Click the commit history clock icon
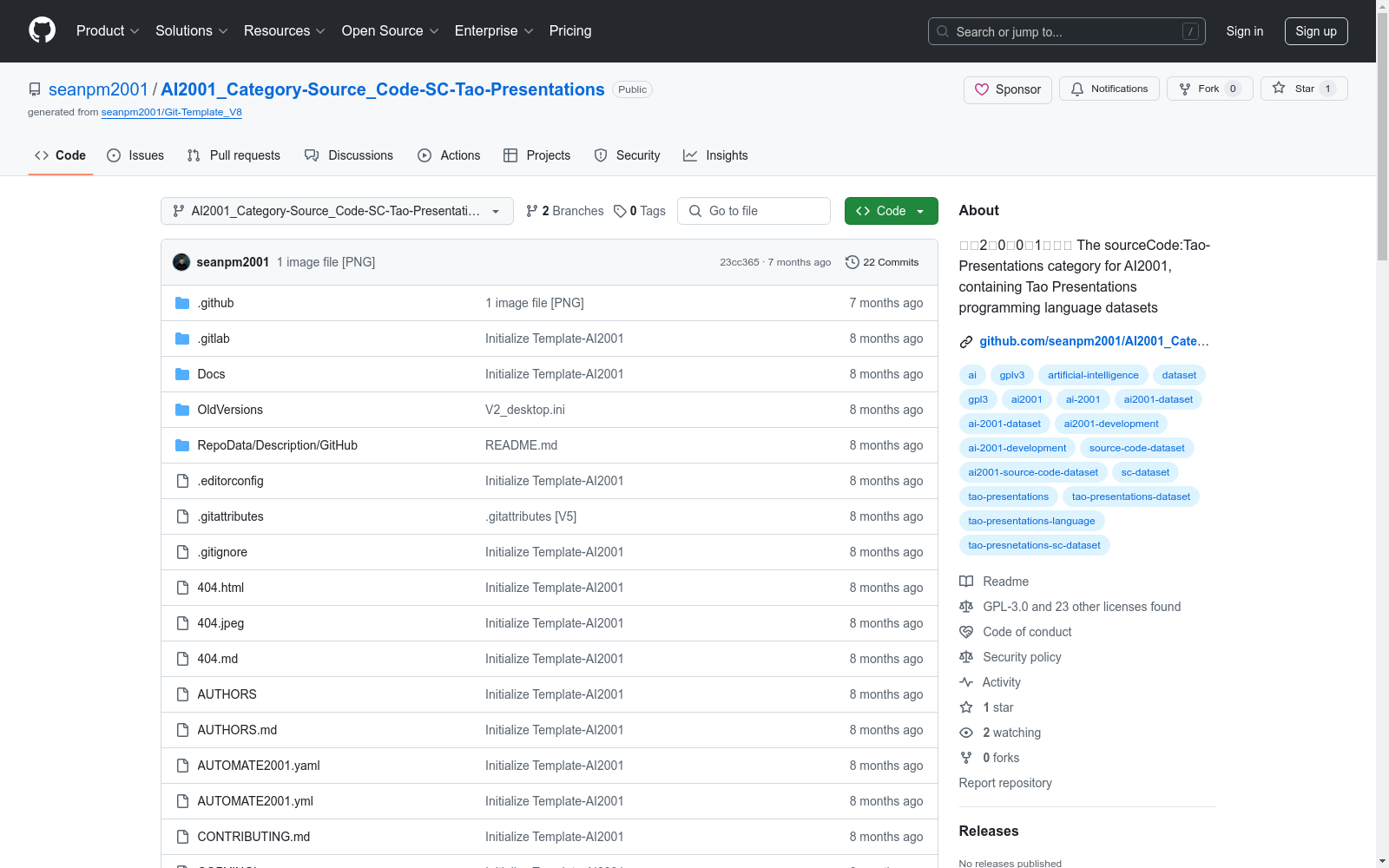The width and height of the screenshot is (1389, 868). click(852, 262)
